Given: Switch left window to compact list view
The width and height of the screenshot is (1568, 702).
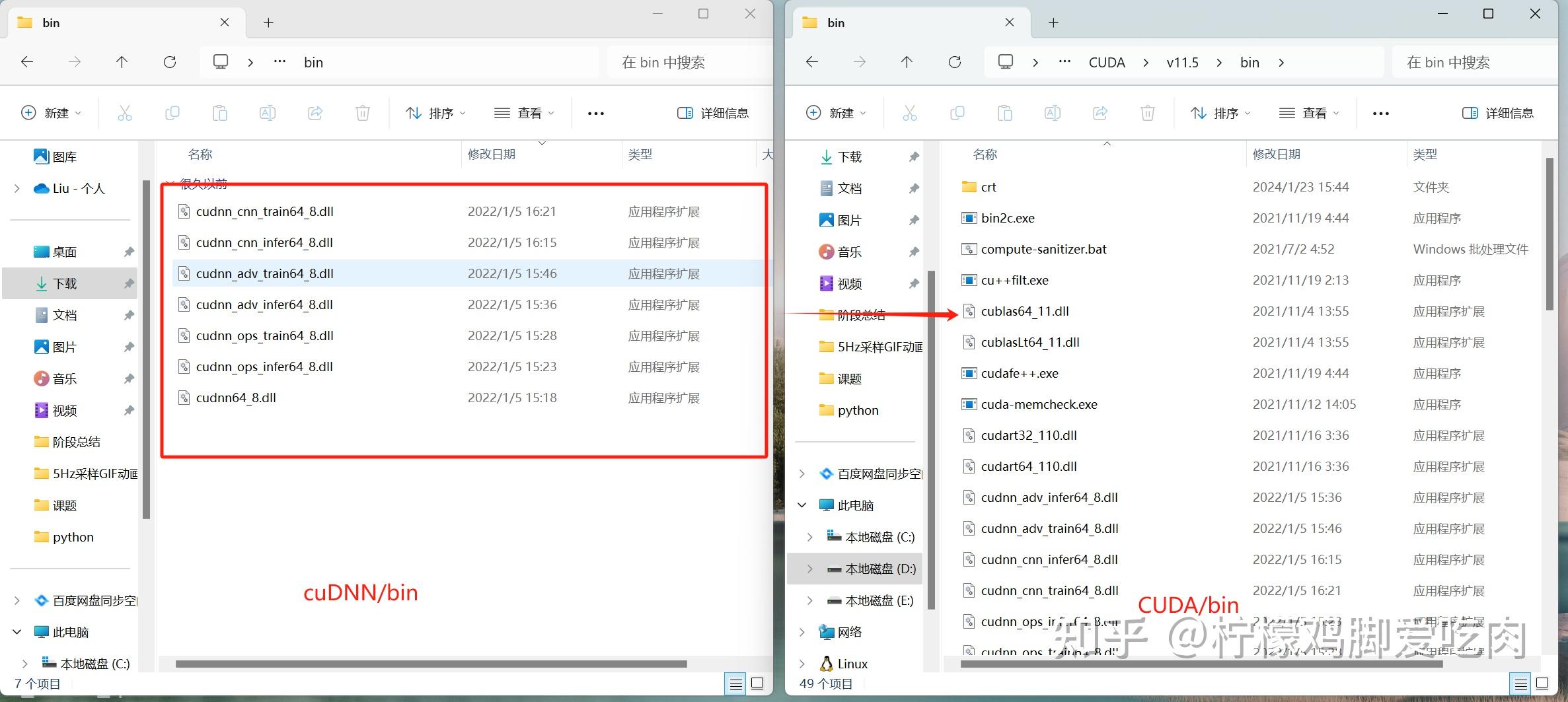Looking at the screenshot, I should [735, 684].
